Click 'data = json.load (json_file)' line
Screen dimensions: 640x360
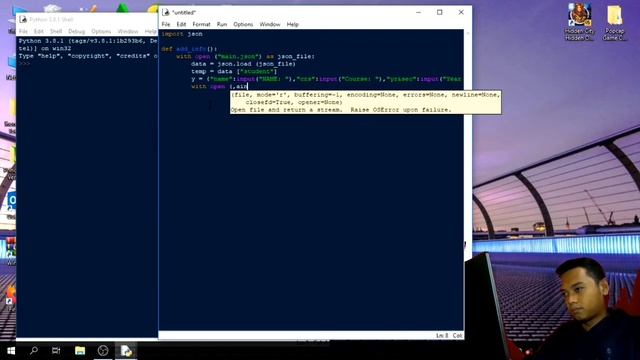243,64
